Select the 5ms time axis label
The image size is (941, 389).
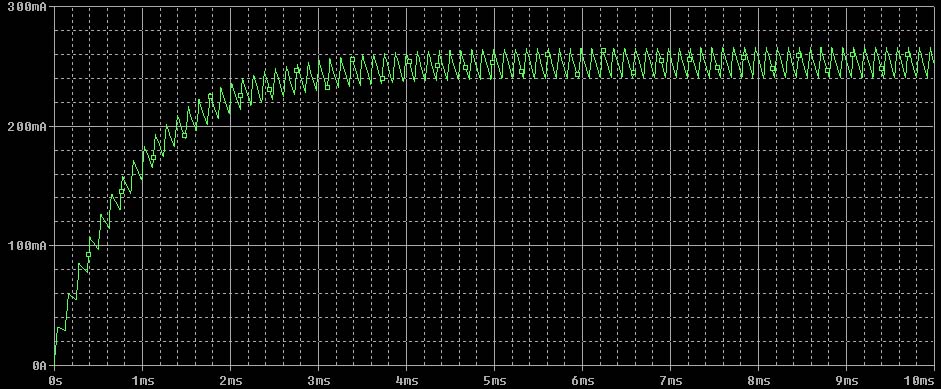pyautogui.click(x=494, y=381)
